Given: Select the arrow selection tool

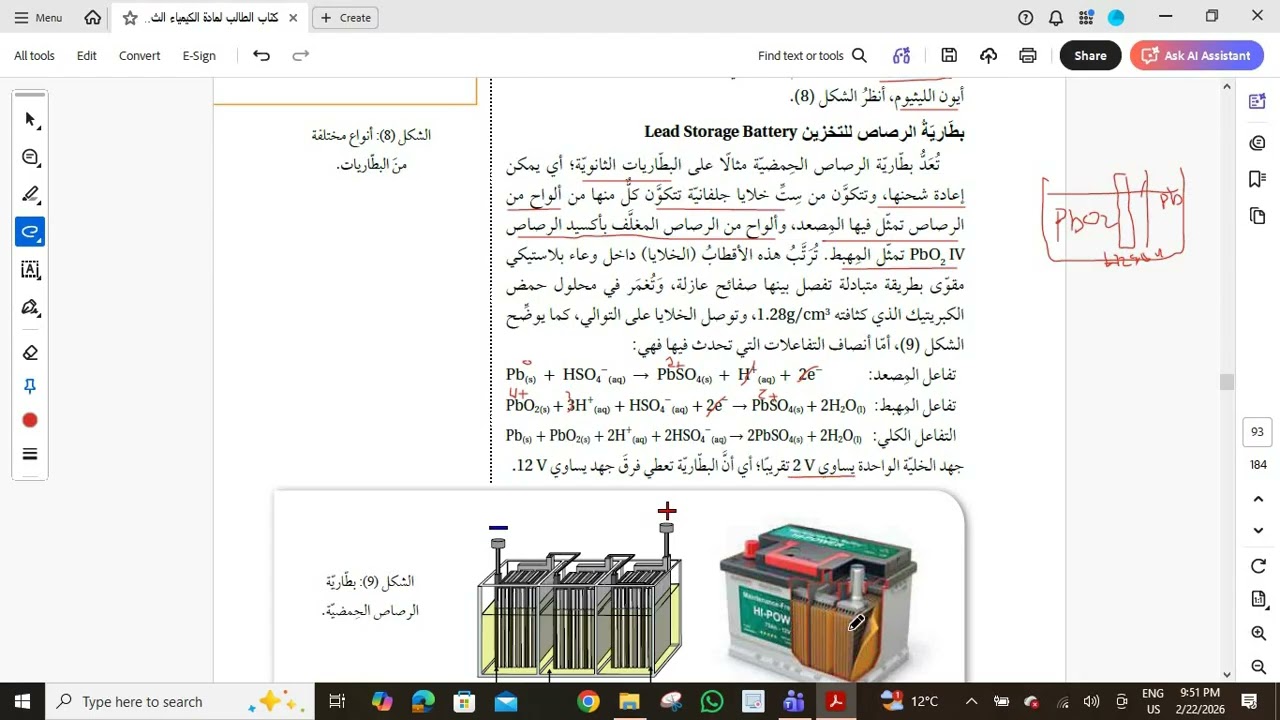Looking at the screenshot, I should 30,120.
